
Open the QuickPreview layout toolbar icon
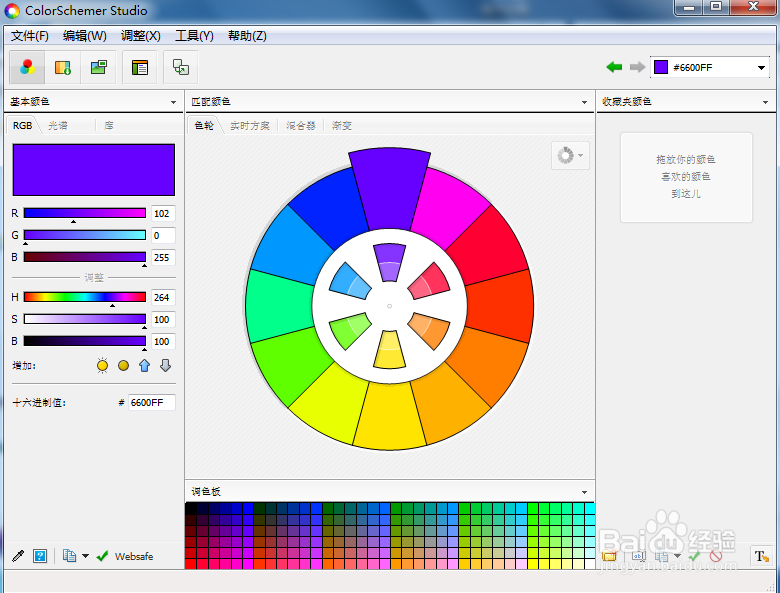pos(140,67)
